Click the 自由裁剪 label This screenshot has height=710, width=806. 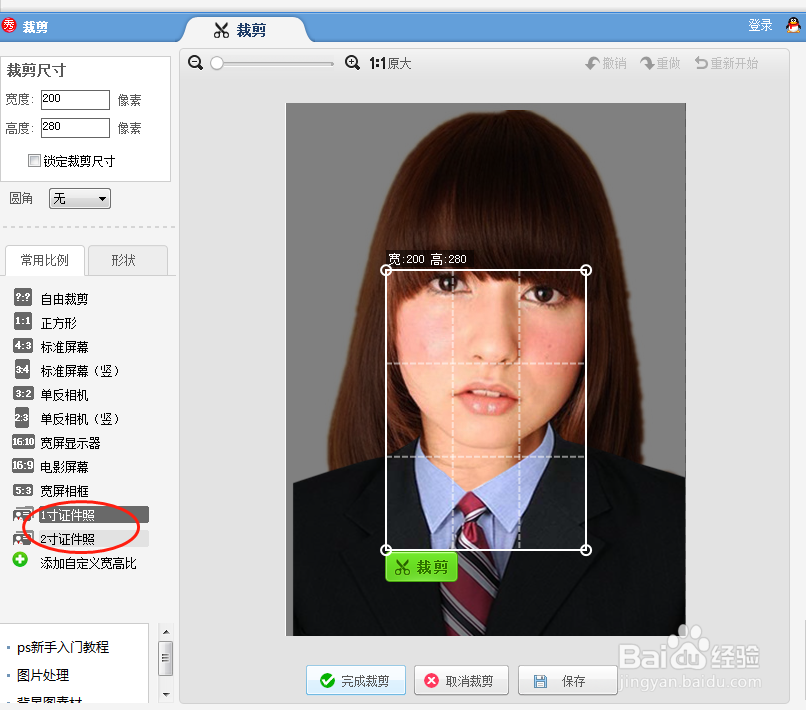64,299
